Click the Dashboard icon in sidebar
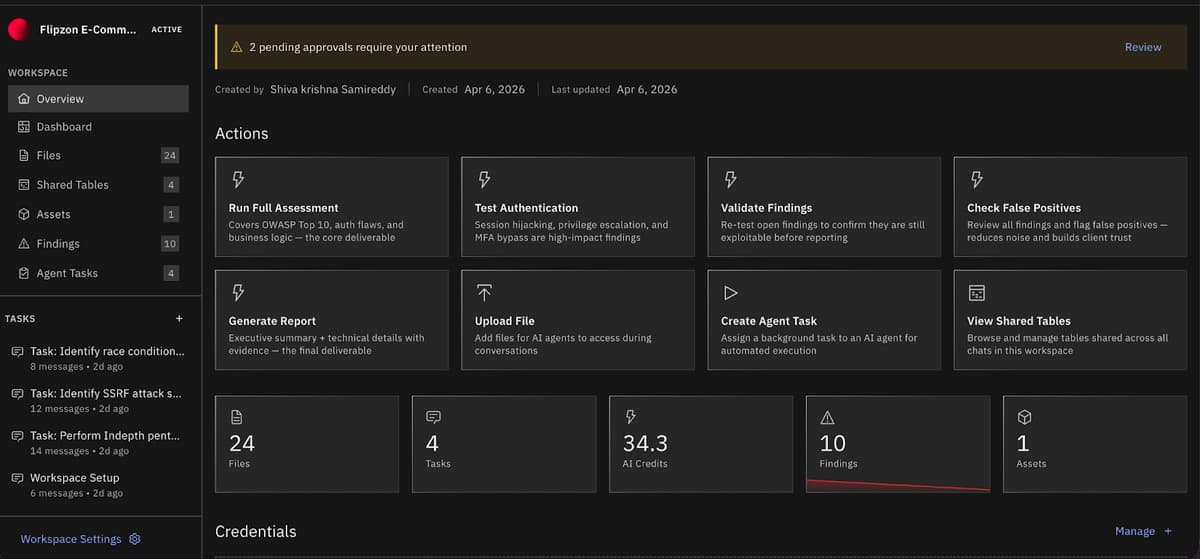Screen dimensions: 1200x559 pyautogui.click(x=24, y=127)
